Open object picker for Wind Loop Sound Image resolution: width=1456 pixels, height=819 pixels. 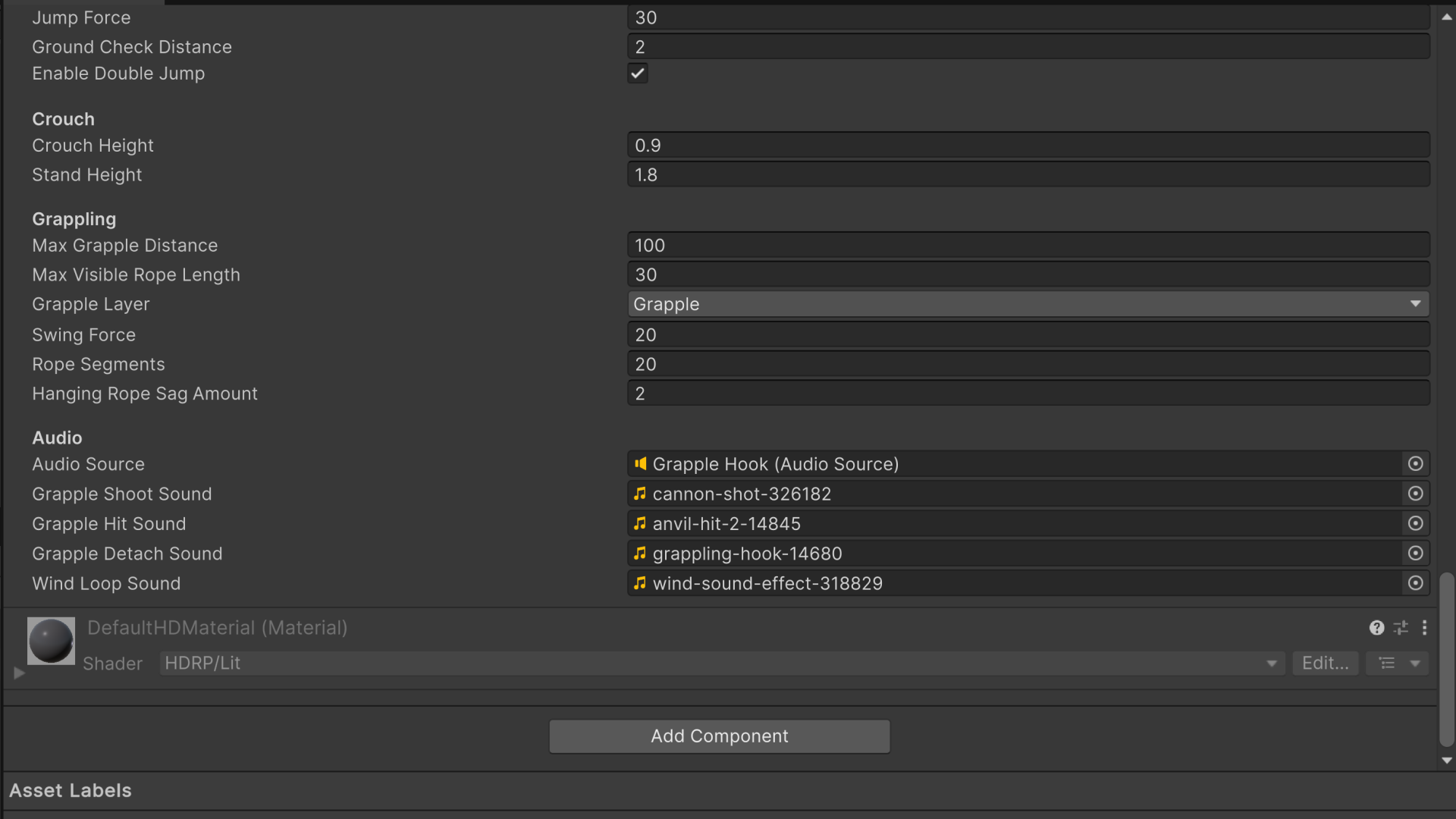(x=1415, y=583)
